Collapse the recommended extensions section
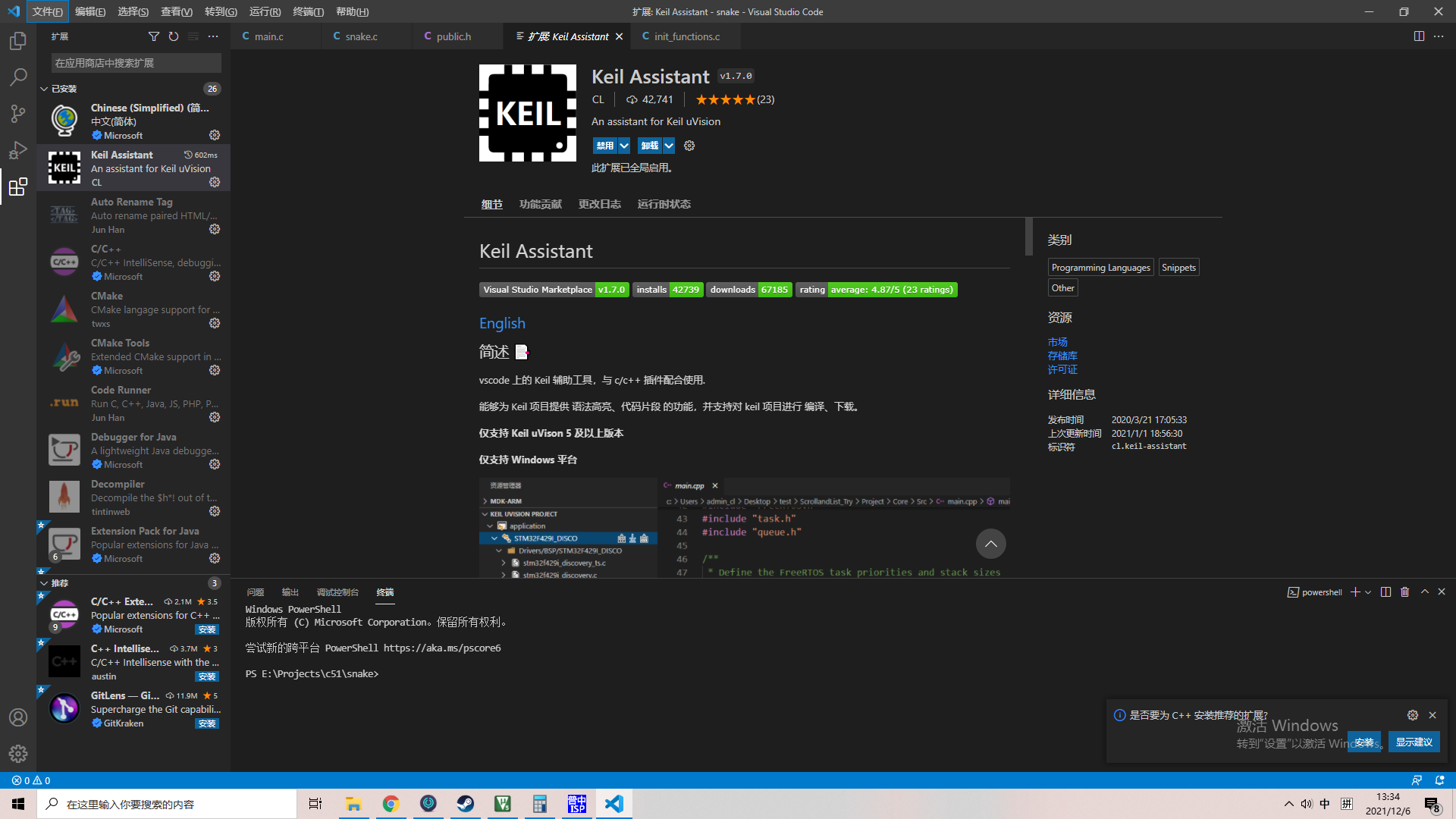1456x819 pixels. point(44,583)
